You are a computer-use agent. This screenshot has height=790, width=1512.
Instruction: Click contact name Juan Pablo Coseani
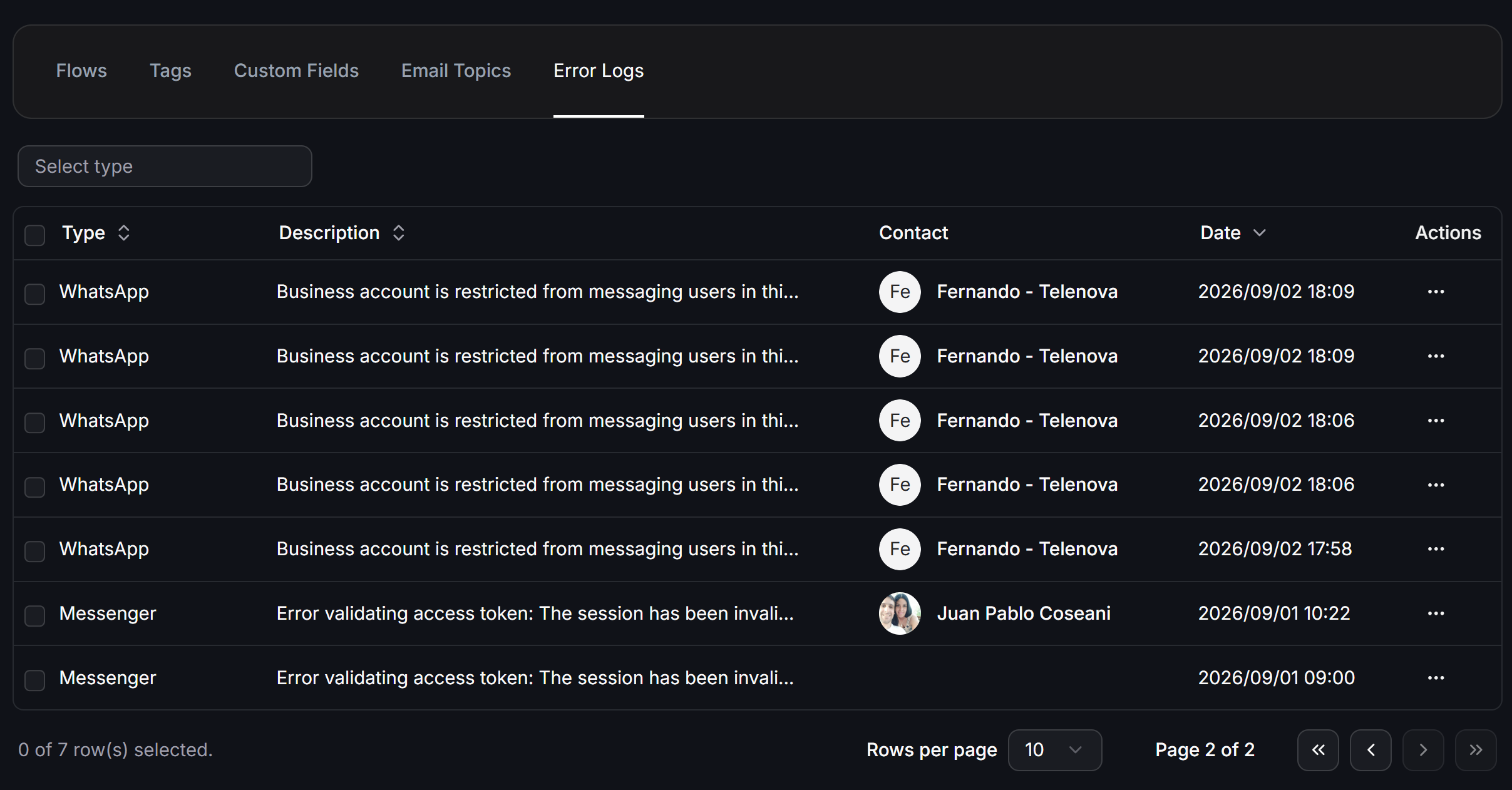[1024, 613]
